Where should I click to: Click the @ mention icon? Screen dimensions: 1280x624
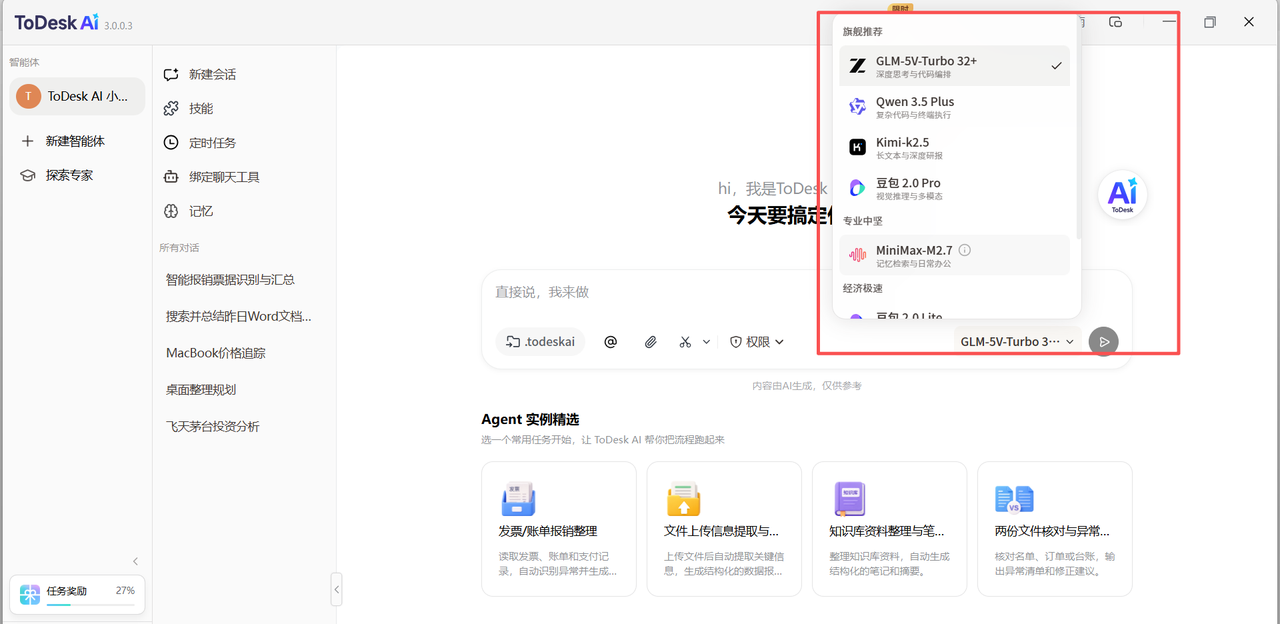click(611, 342)
